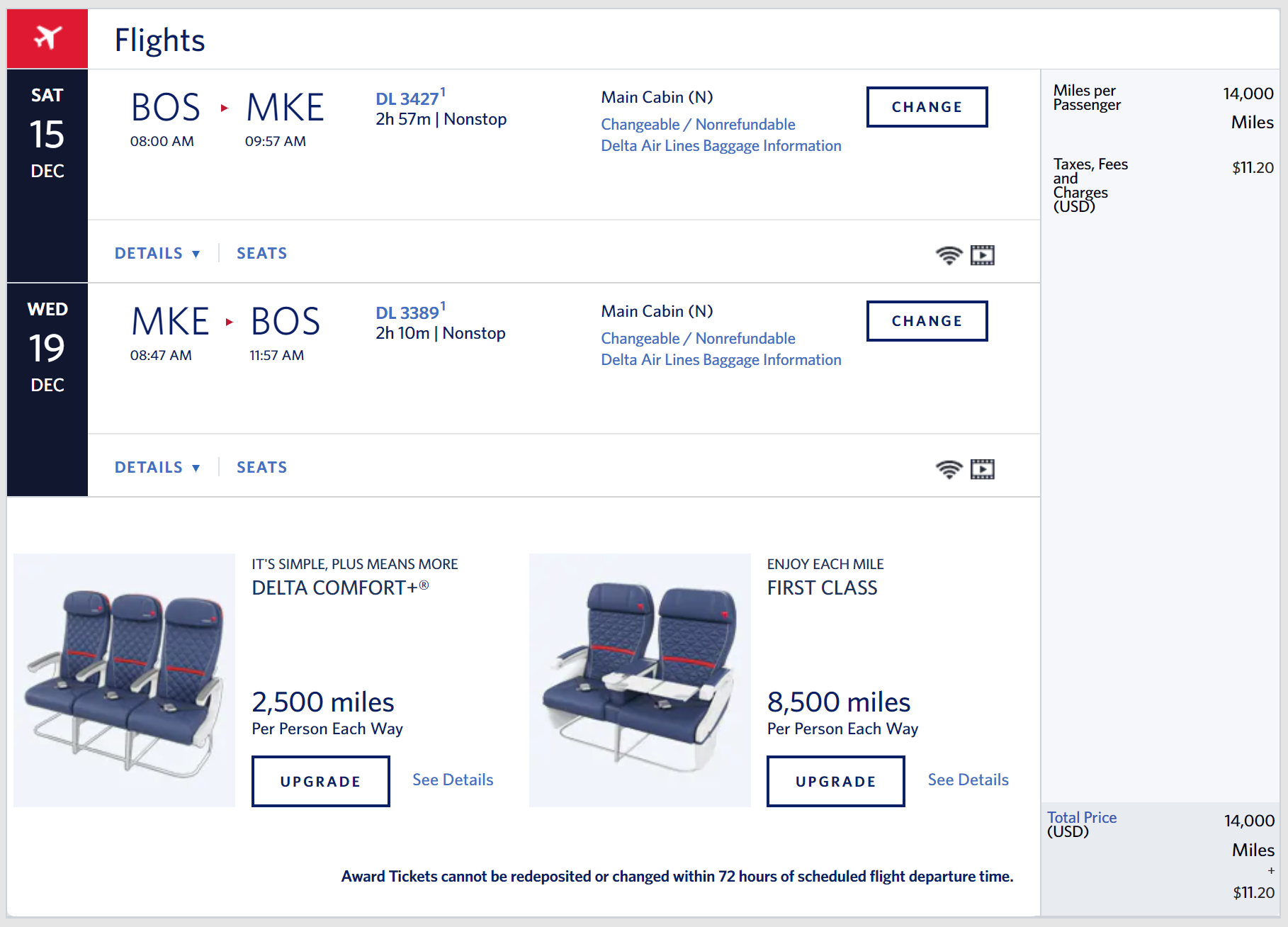Screen dimensions: 1288x927
Task: Open outbound Changeable / Nonrefundable fare rules
Action: pyautogui.click(x=698, y=125)
